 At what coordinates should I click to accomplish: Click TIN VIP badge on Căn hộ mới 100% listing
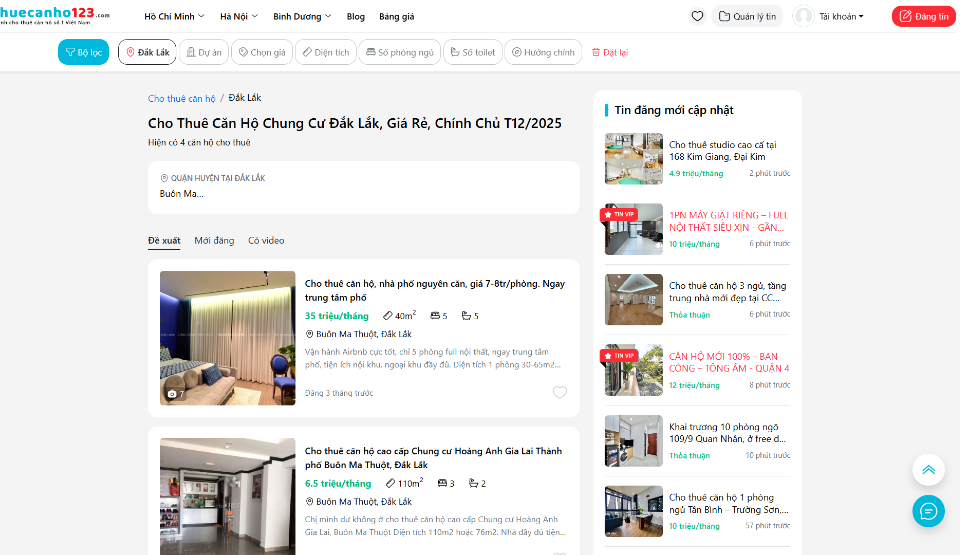point(620,355)
